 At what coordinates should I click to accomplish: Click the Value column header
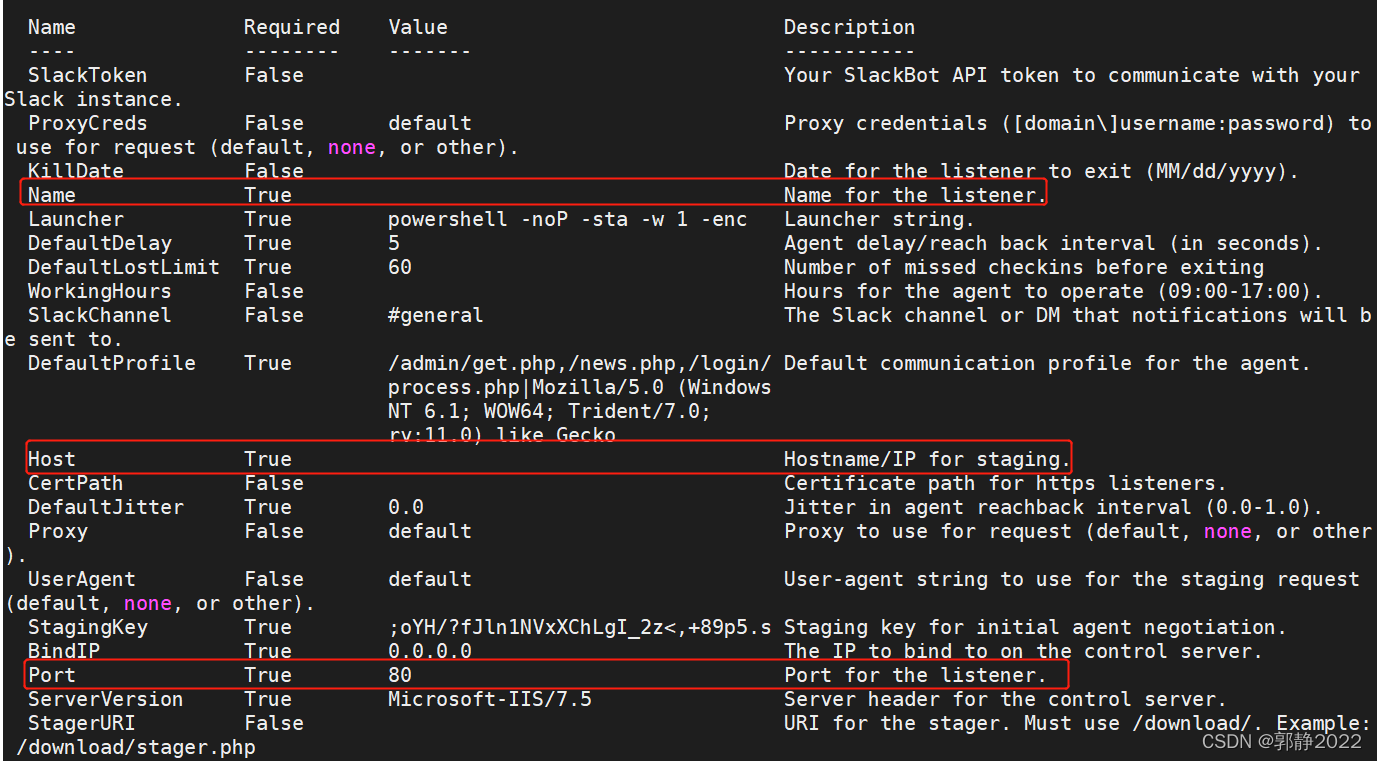[418, 27]
